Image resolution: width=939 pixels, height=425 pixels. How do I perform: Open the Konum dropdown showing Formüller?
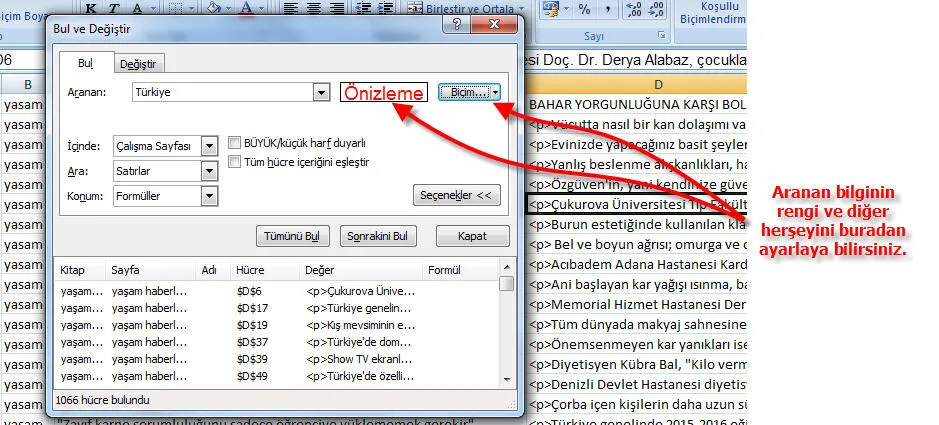coord(209,196)
